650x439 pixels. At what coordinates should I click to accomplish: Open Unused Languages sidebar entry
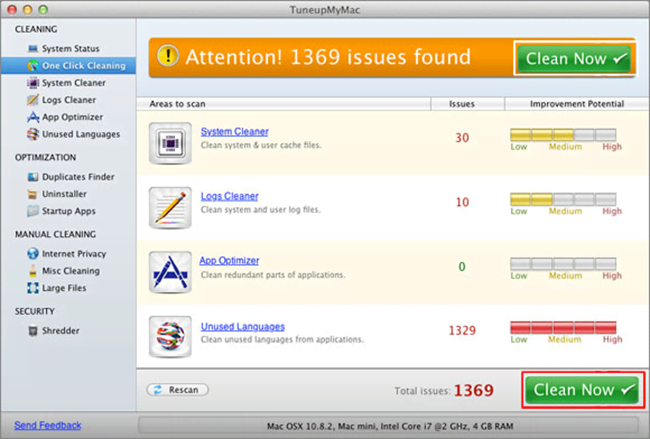[x=81, y=134]
